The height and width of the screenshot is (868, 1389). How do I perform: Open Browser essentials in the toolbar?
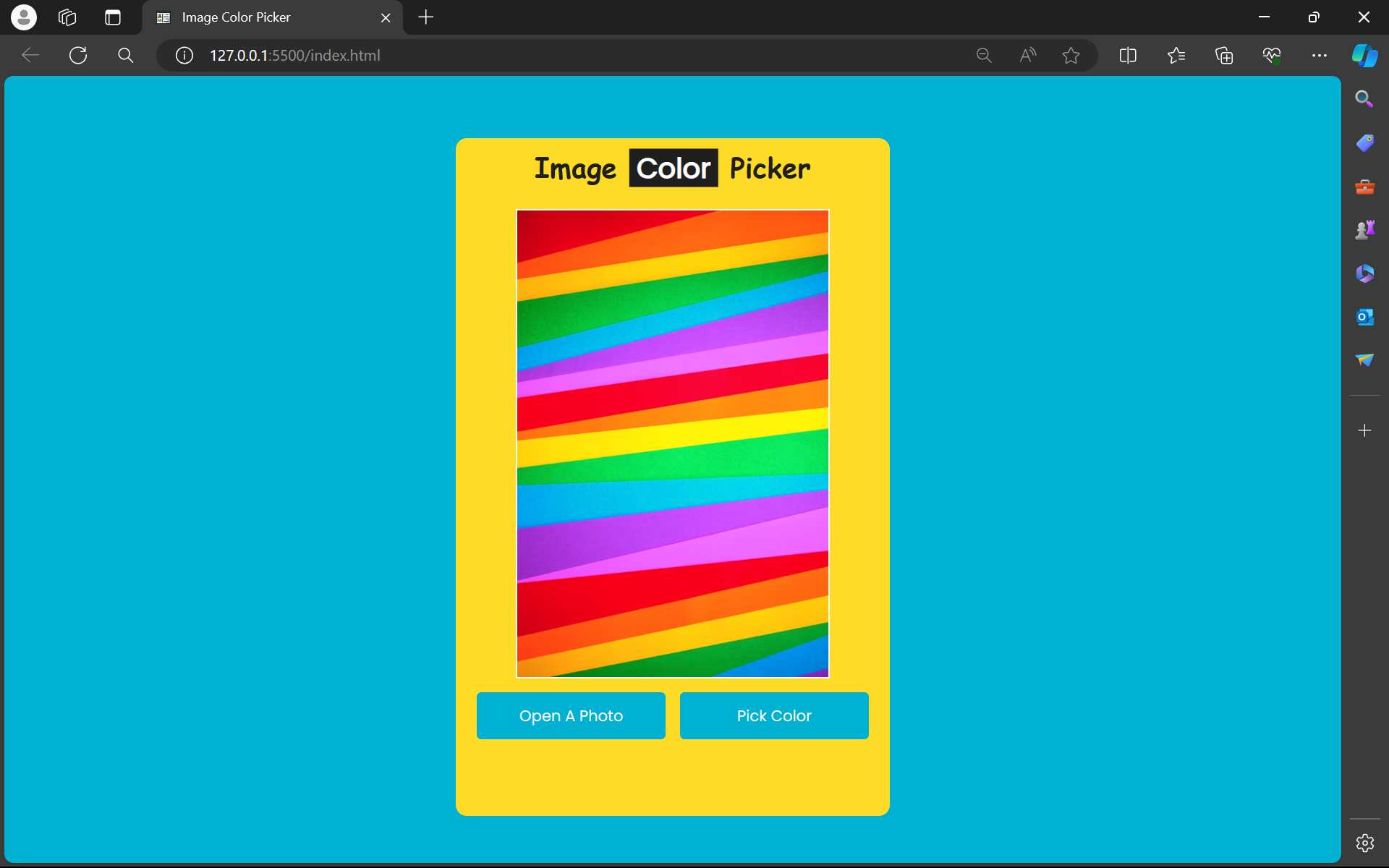[x=1273, y=56]
